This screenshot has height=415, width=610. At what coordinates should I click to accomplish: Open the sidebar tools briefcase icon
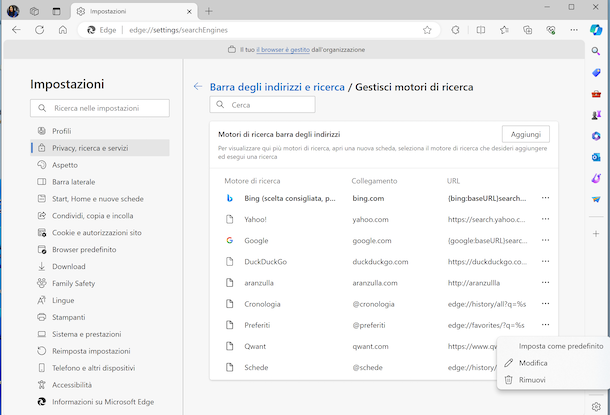(x=596, y=94)
